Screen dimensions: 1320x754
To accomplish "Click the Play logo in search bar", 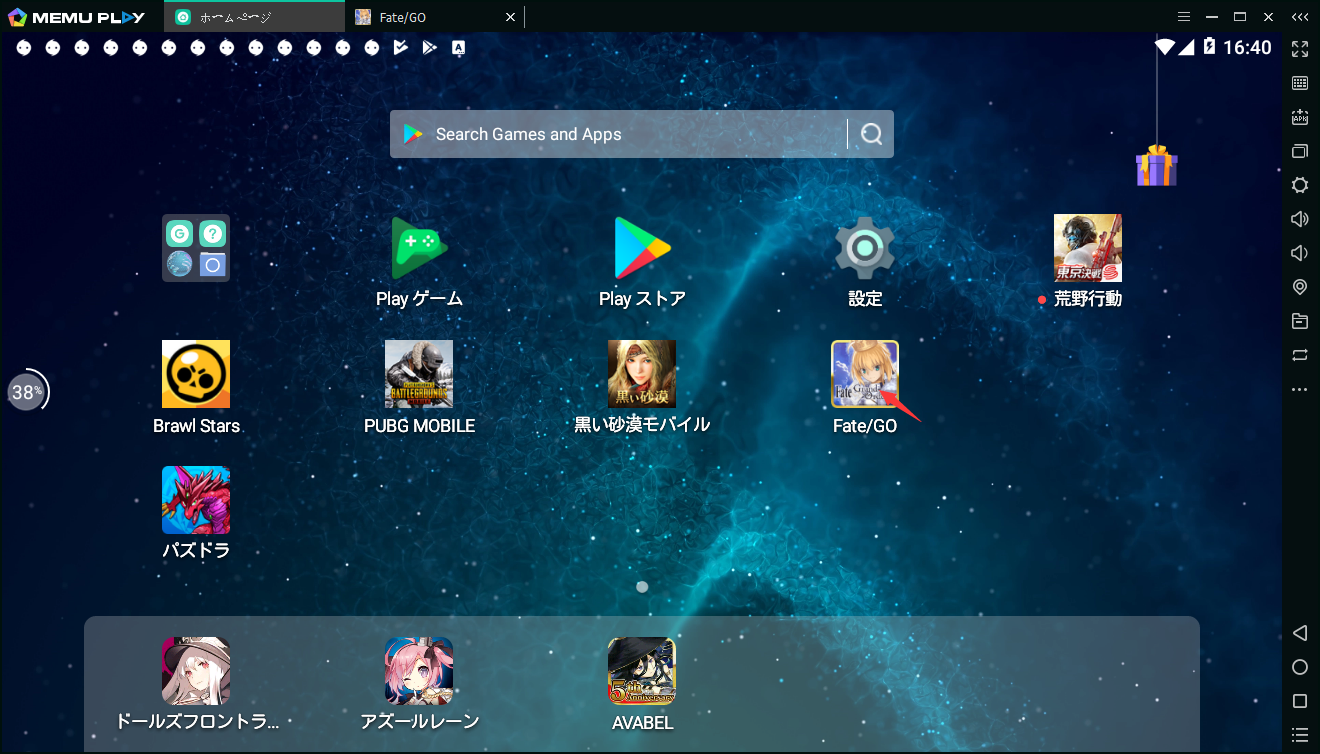I will pos(413,134).
